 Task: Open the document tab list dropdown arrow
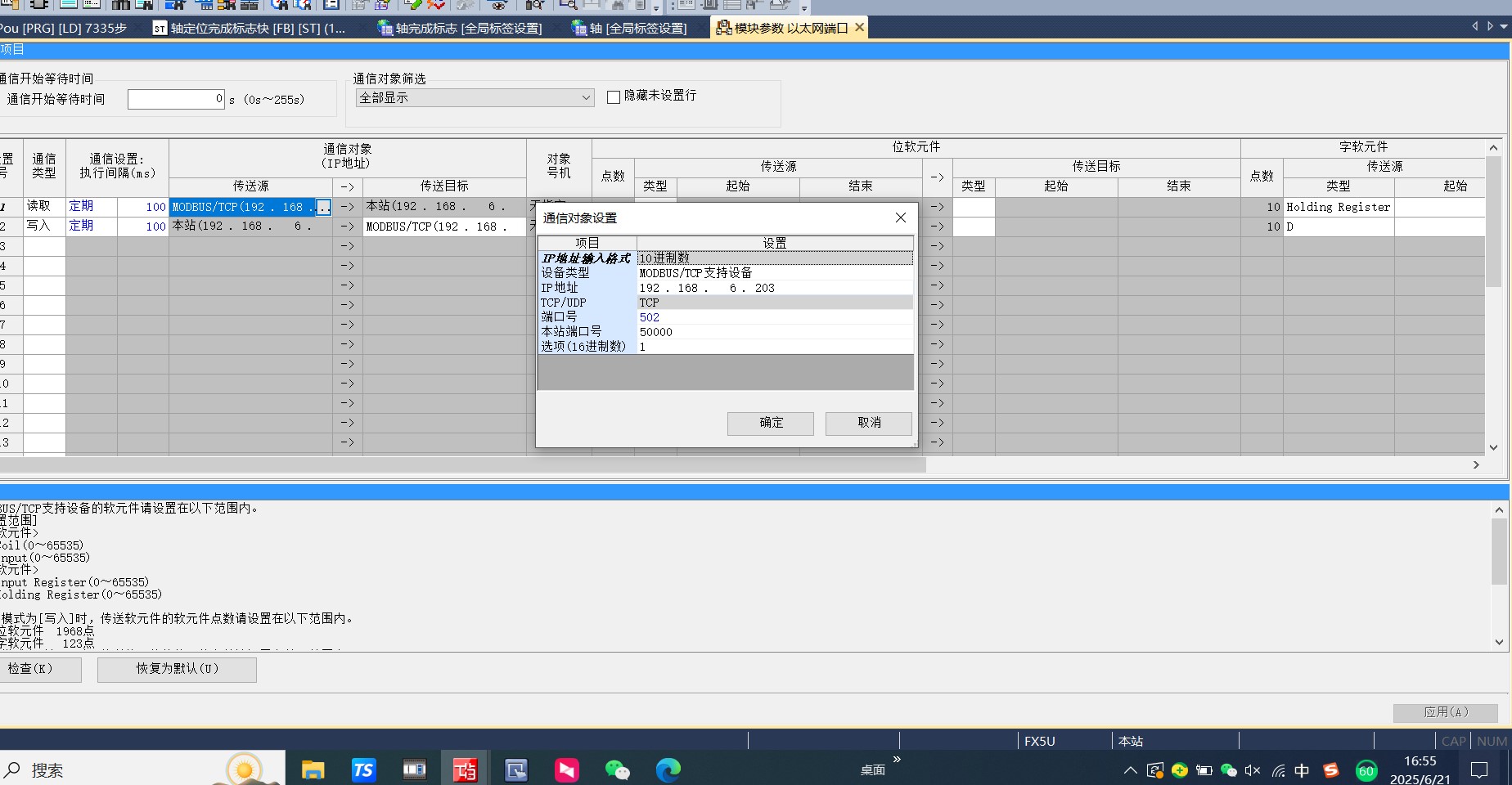[1504, 27]
